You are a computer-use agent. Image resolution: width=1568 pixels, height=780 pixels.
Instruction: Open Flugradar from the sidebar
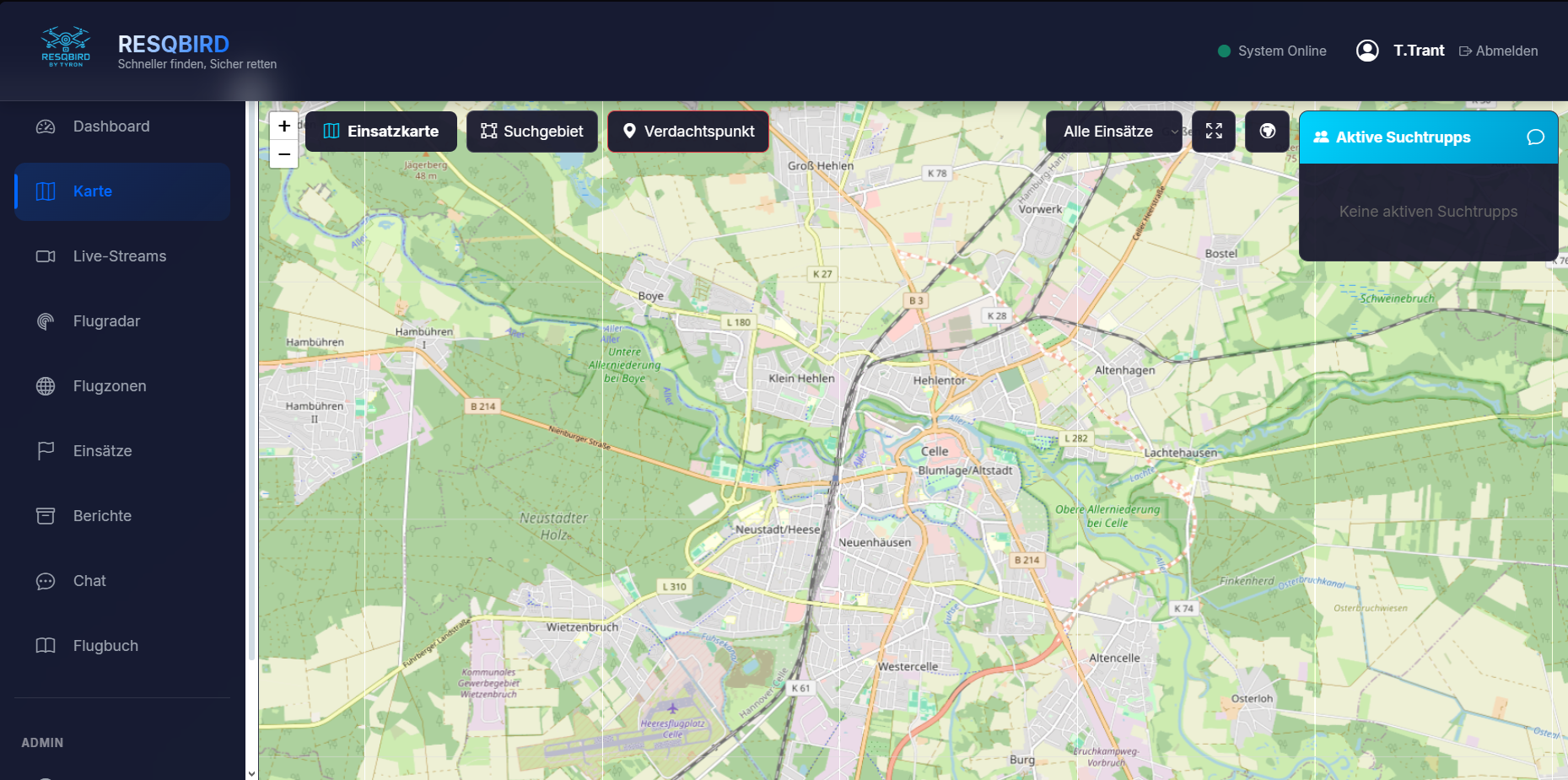coord(106,321)
